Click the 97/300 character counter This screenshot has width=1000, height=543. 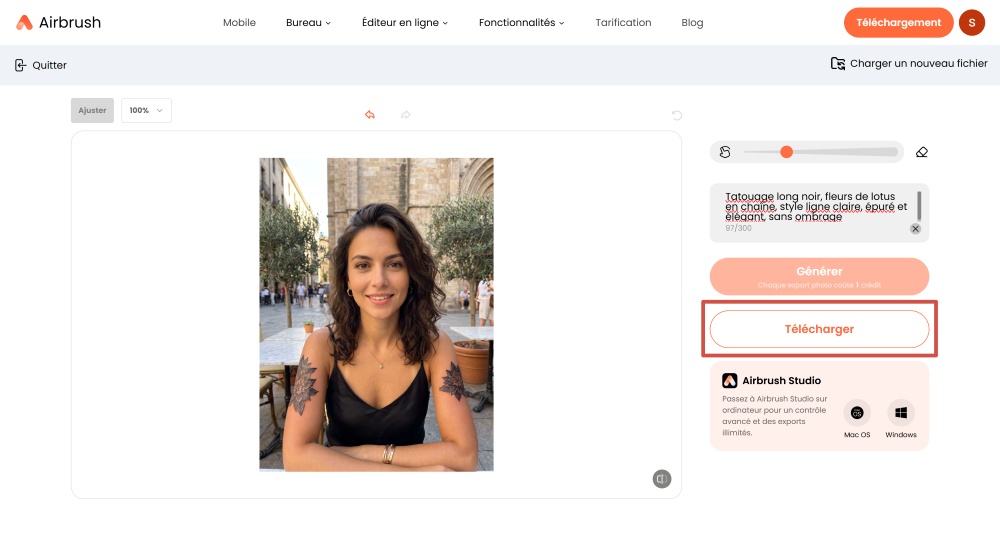click(738, 228)
